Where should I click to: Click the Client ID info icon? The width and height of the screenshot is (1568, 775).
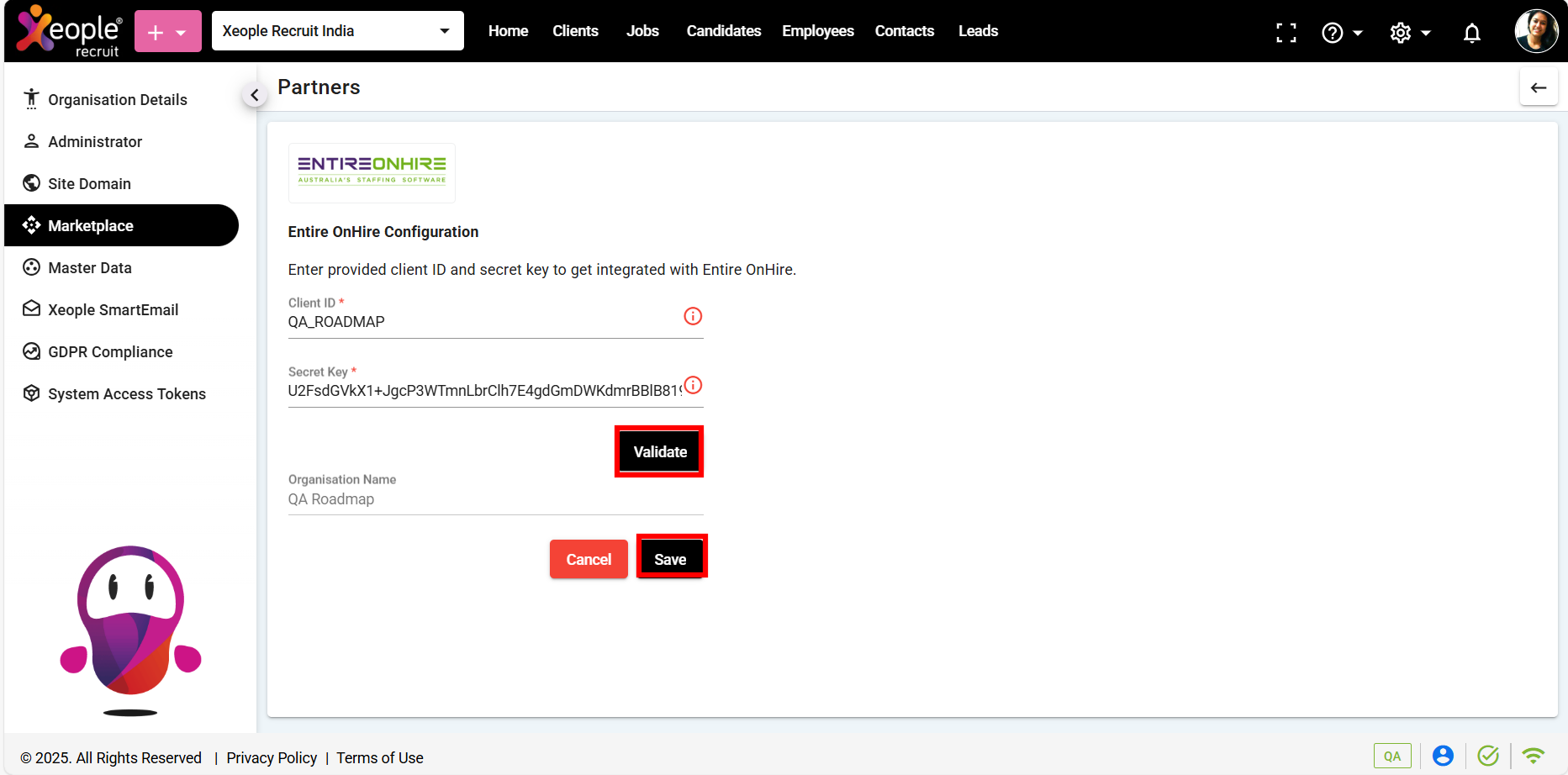point(693,316)
